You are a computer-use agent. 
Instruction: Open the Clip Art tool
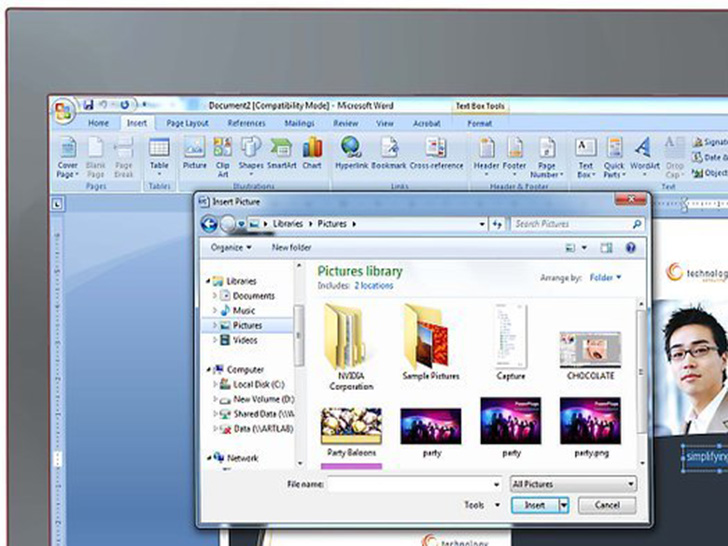pos(222,151)
